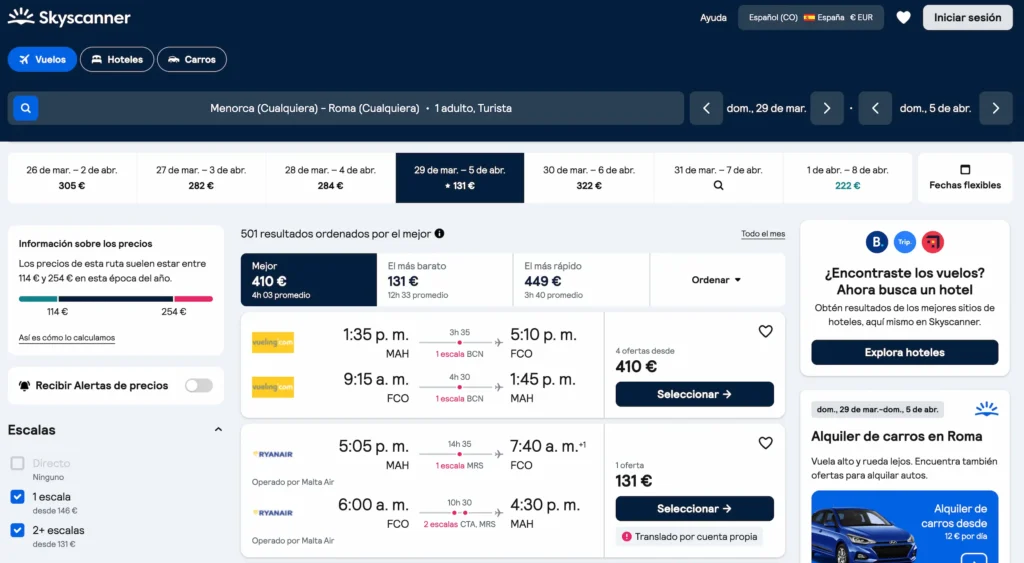
Task: Click the price range bar indicator
Action: point(116,298)
